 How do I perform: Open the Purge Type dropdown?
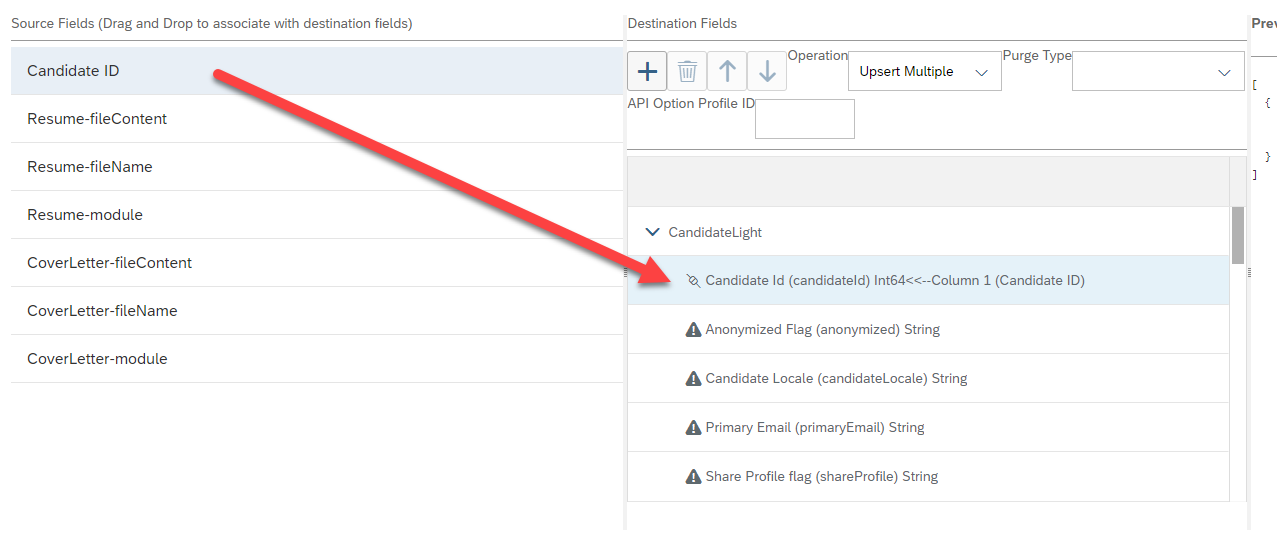pos(1158,72)
